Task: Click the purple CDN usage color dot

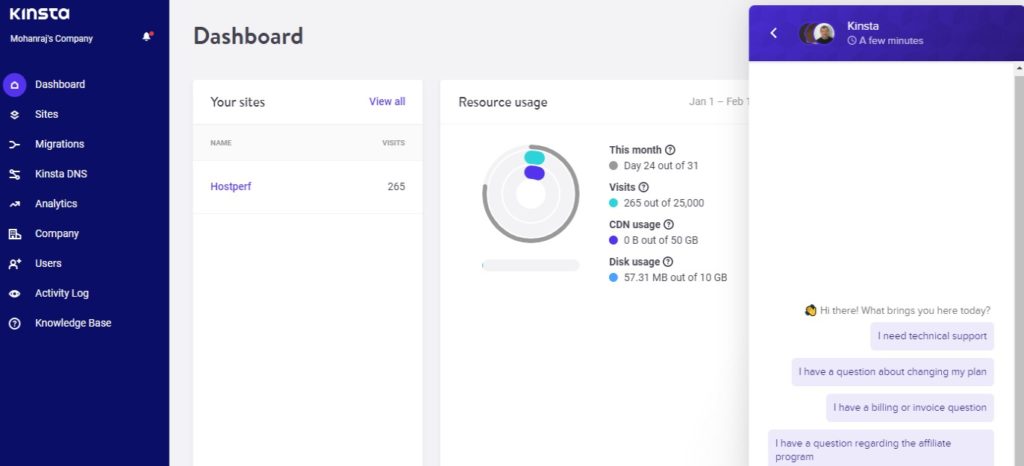Action: pos(613,240)
